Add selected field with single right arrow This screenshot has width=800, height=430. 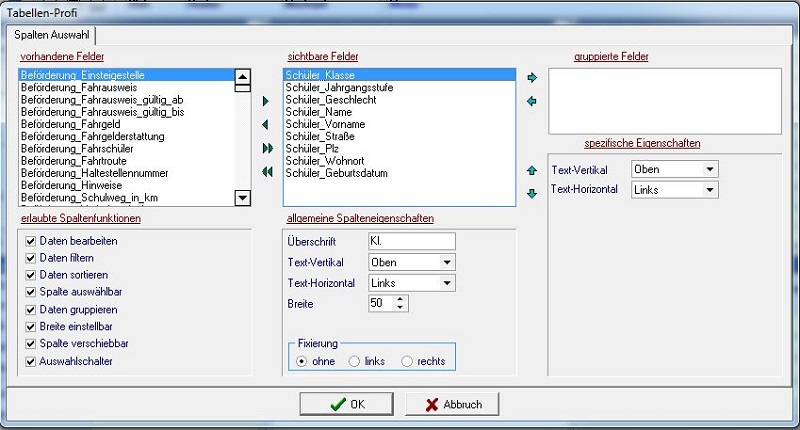(265, 101)
